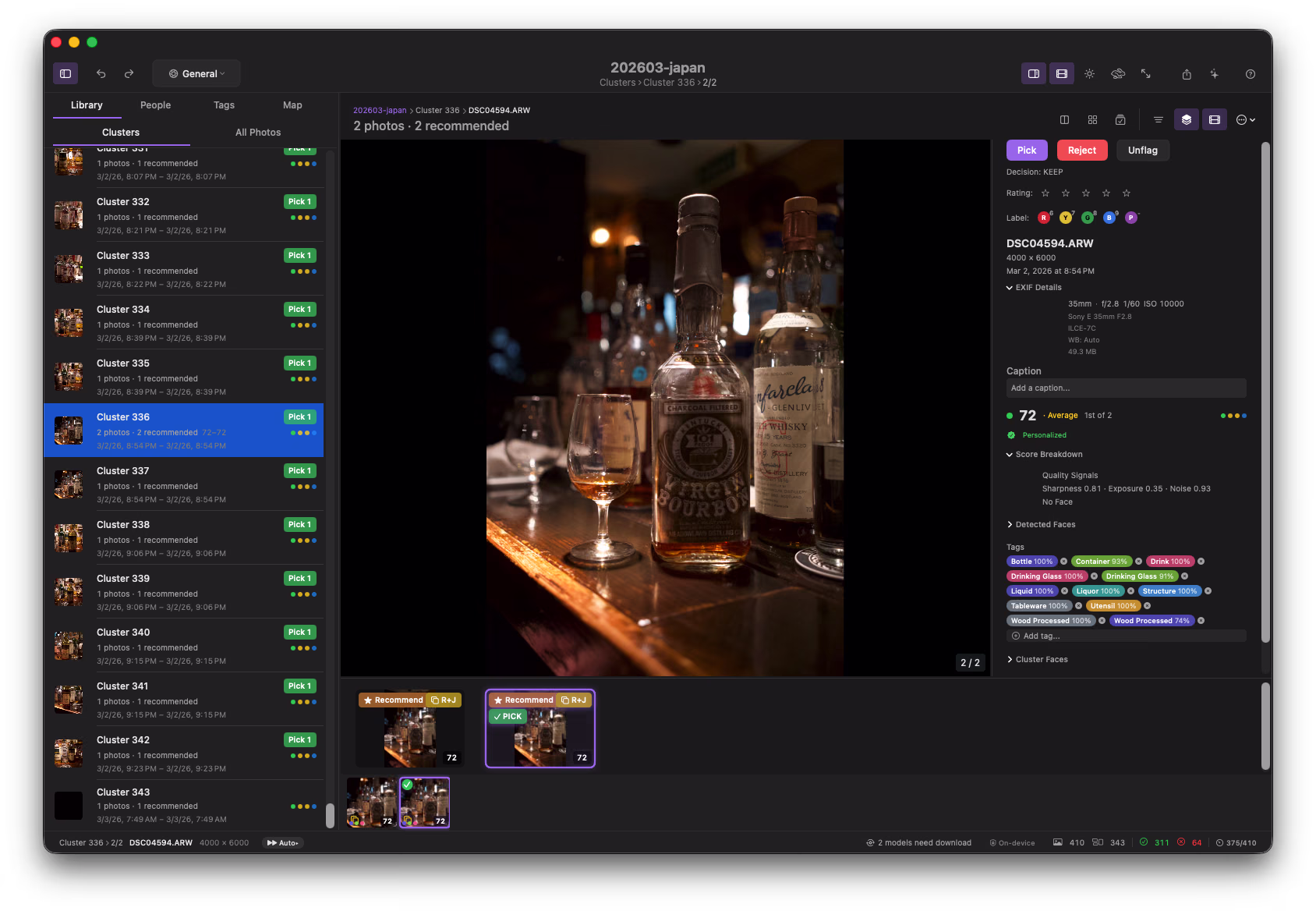This screenshot has width=1316, height=911.
Task: Click the rabbit fast mode icon
Action: click(x=1118, y=73)
